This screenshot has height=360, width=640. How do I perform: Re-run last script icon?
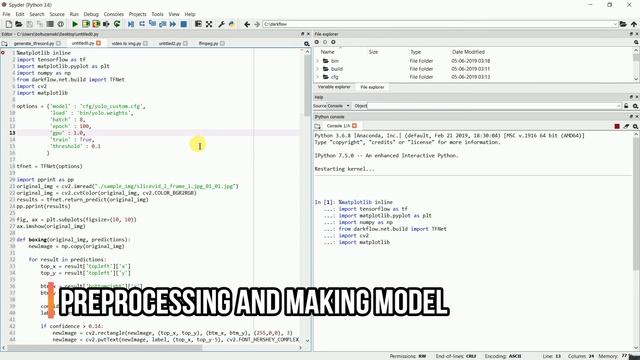pos(117,24)
